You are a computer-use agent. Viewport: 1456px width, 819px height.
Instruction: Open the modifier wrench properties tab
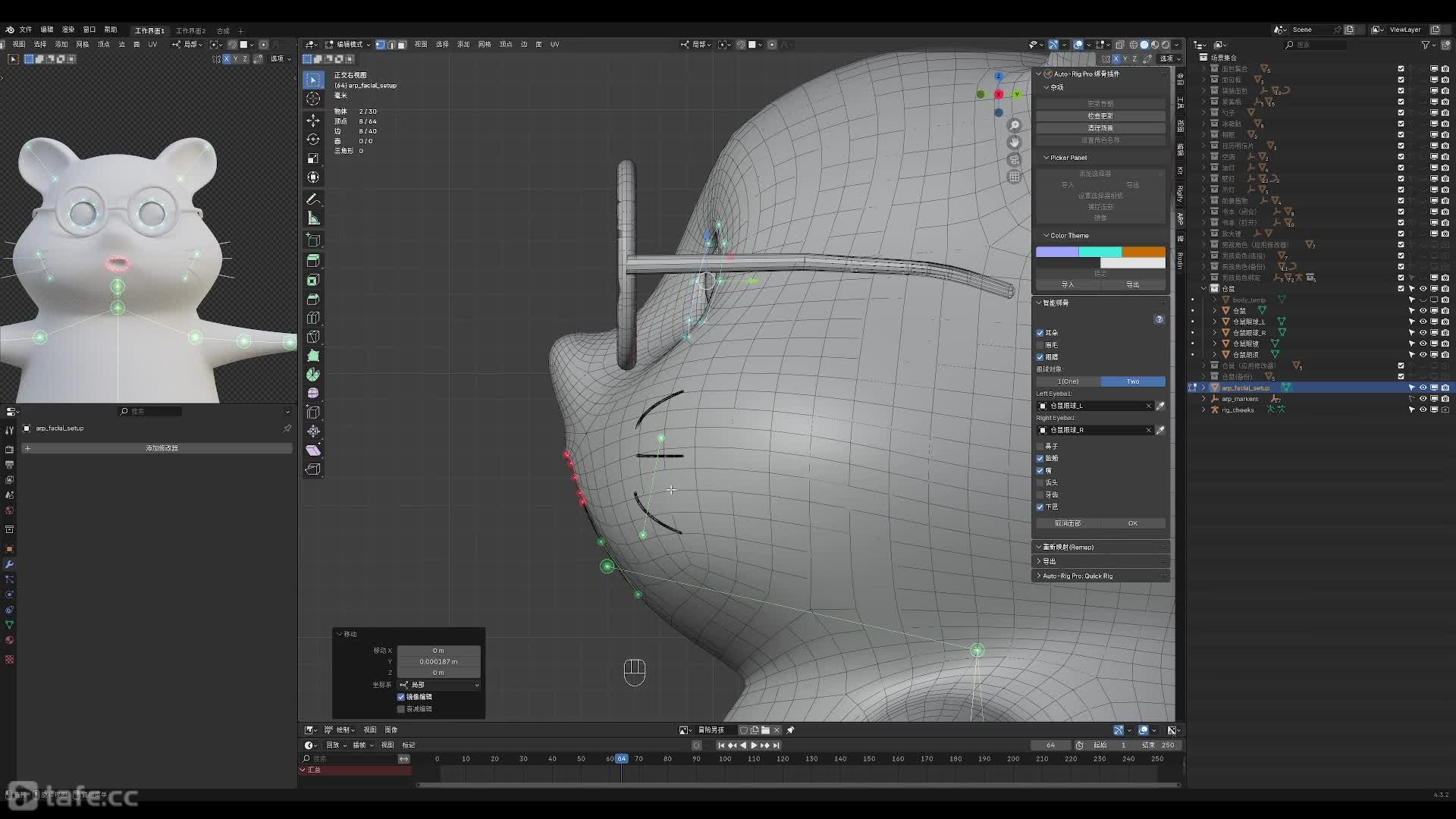point(9,564)
